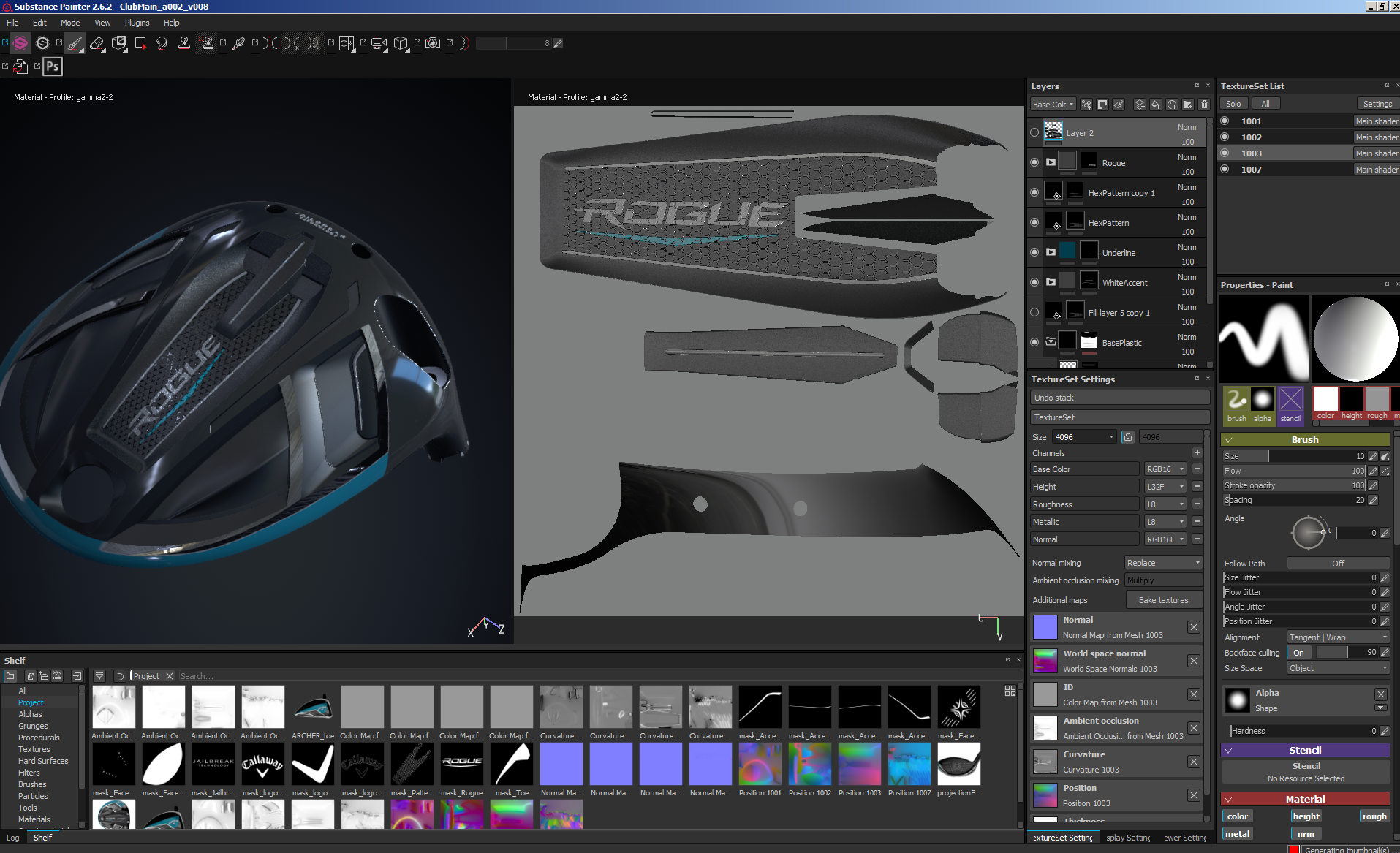Image resolution: width=1400 pixels, height=853 pixels.
Task: Click the resource updater icon
Action: click(20, 67)
